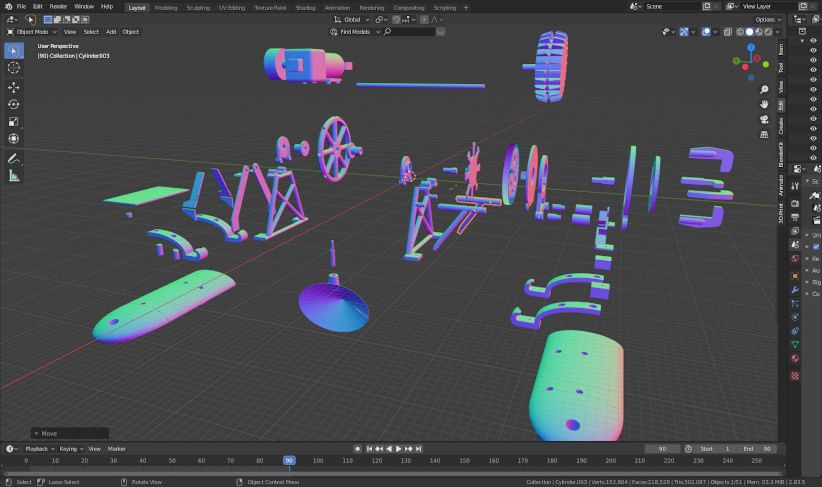Open the Modifiers wrench icon tab
This screenshot has width=822, height=487.
[x=795, y=290]
